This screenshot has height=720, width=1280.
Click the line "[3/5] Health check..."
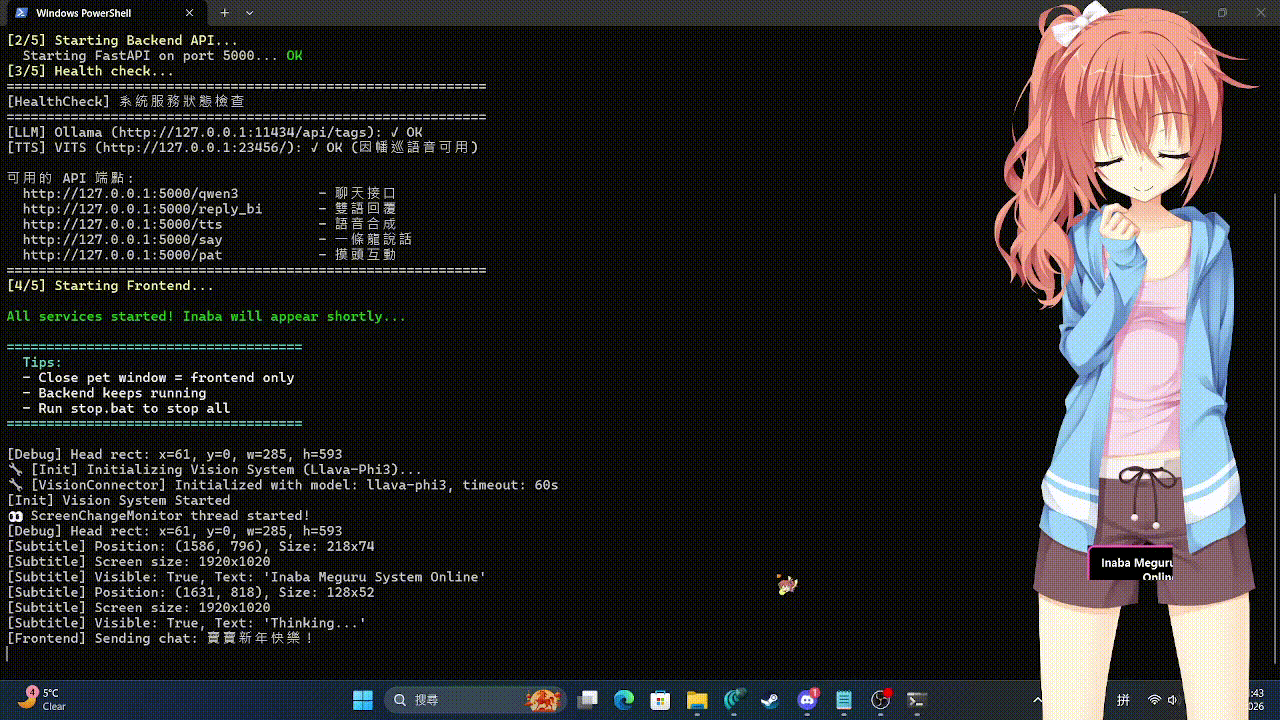[90, 71]
